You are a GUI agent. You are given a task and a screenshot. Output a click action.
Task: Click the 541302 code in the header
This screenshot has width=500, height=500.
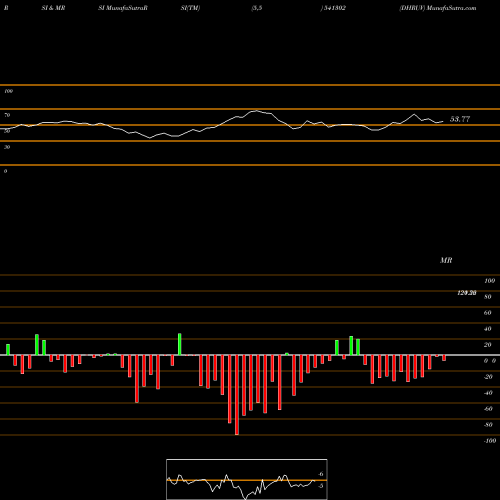334,8
